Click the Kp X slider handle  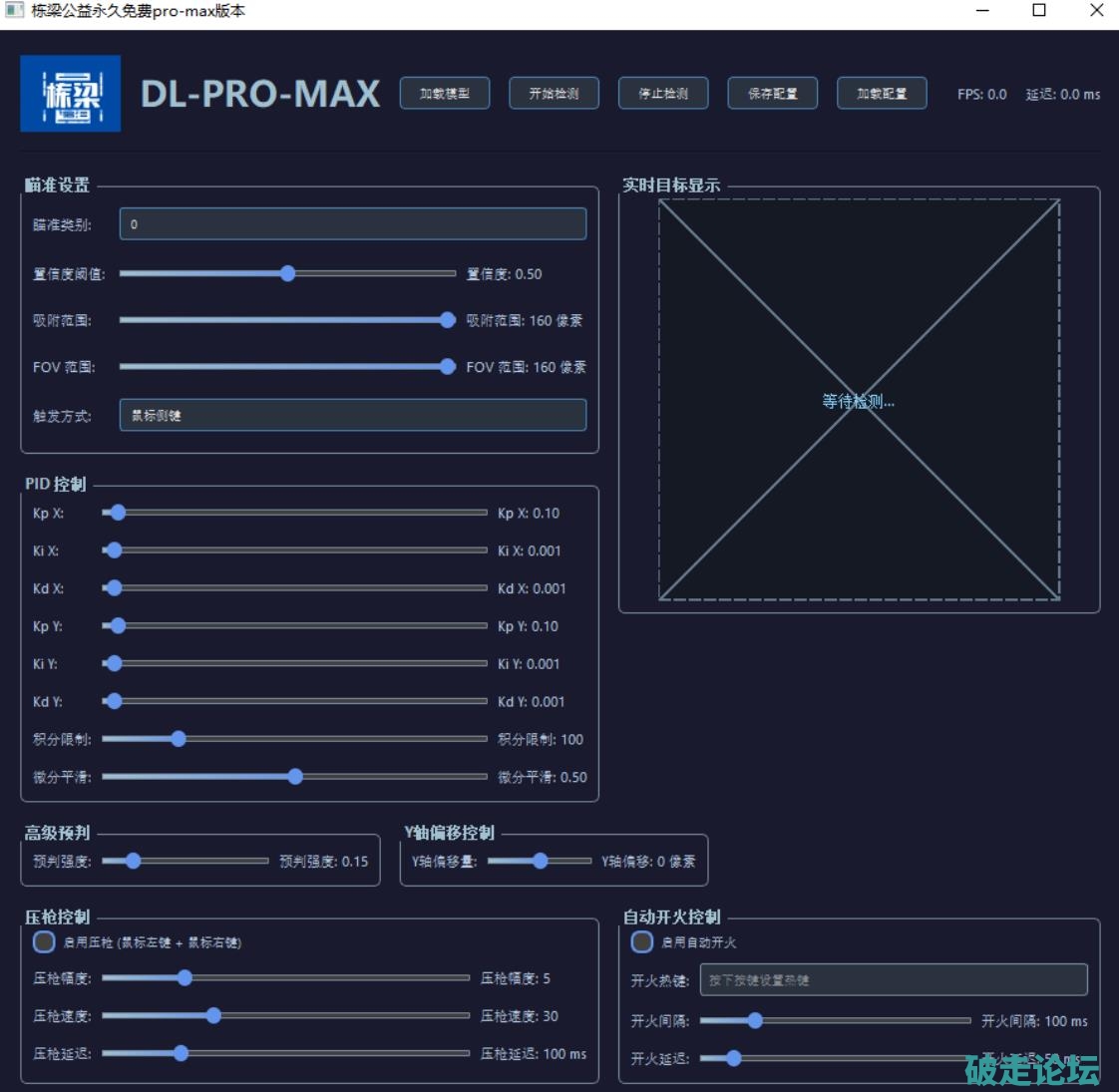tap(118, 513)
